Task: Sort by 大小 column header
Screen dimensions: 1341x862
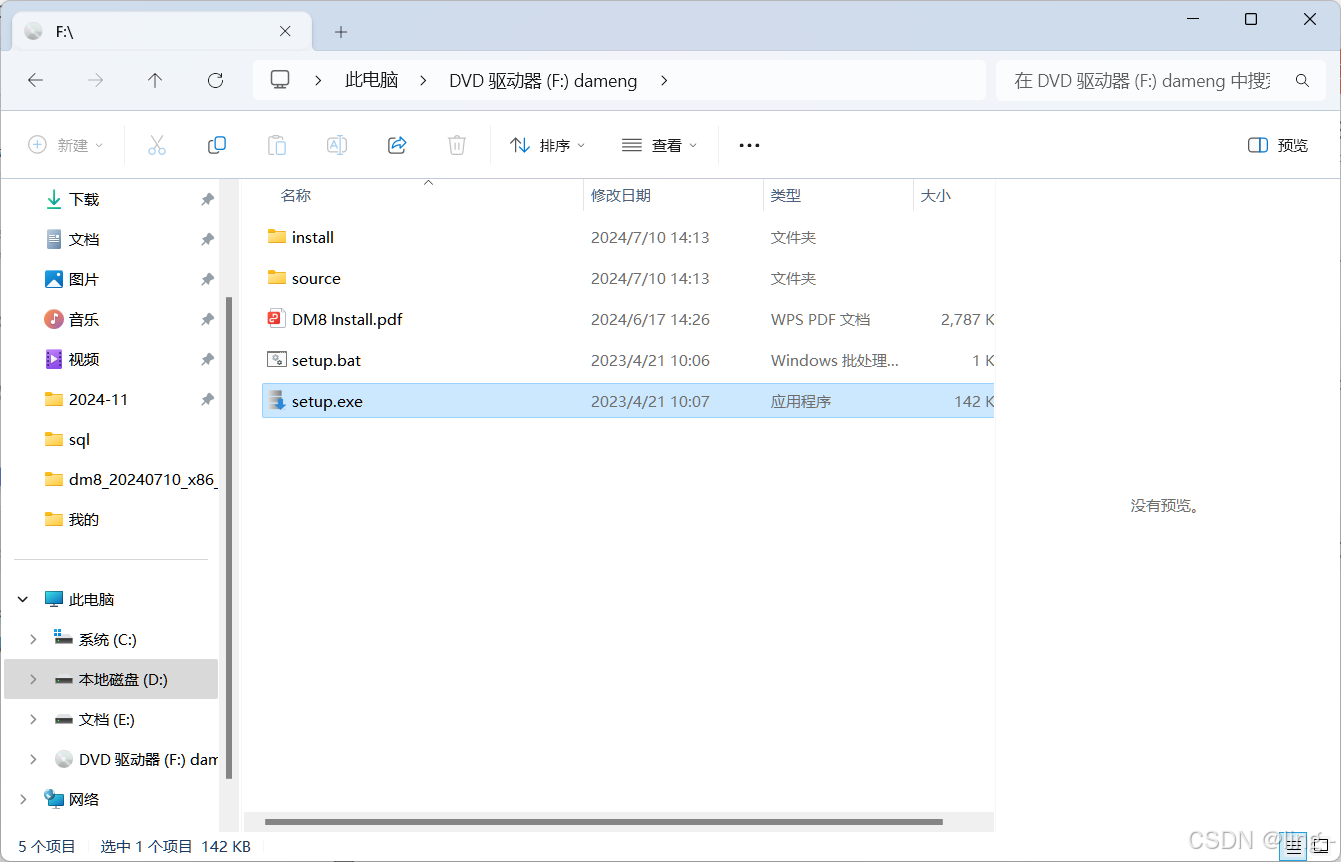Action: coord(935,195)
